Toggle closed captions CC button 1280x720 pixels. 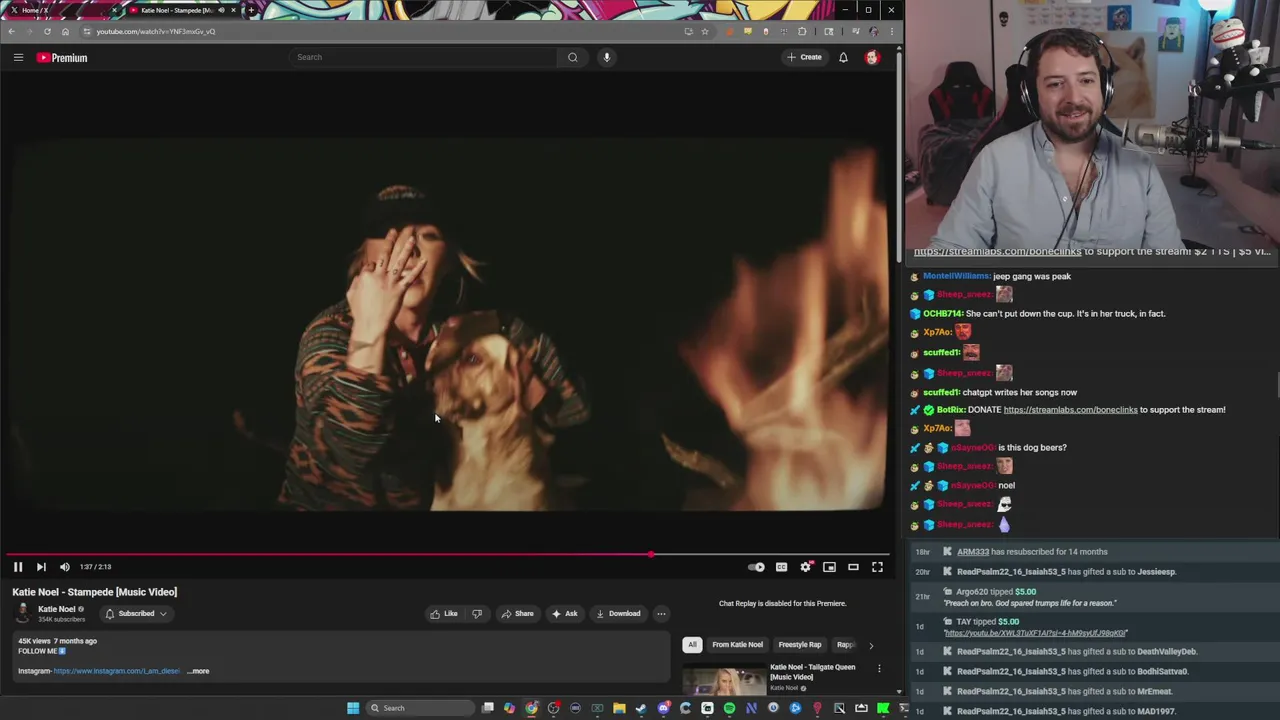click(781, 567)
